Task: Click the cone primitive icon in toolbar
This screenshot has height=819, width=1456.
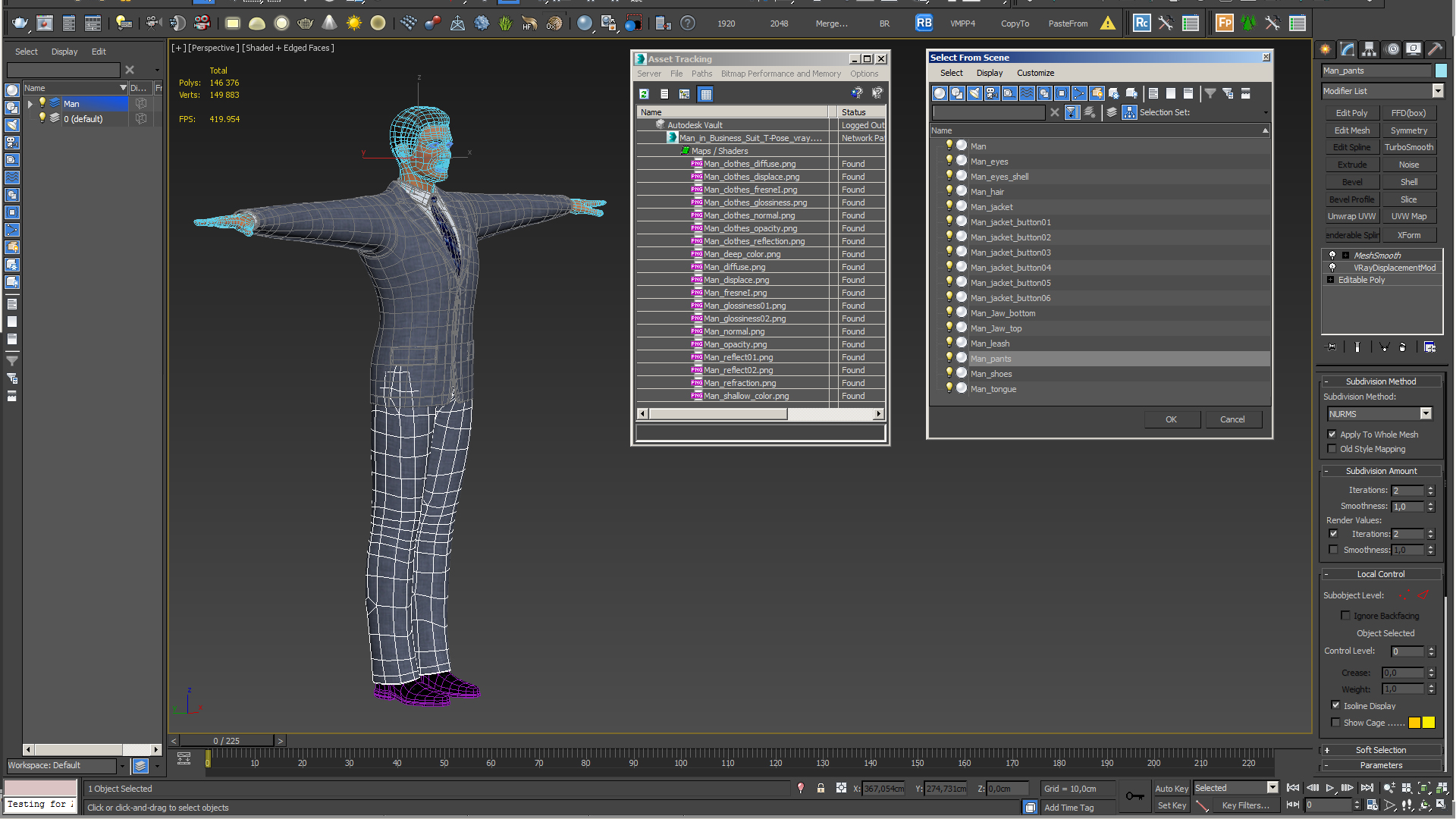Action: pos(329,24)
